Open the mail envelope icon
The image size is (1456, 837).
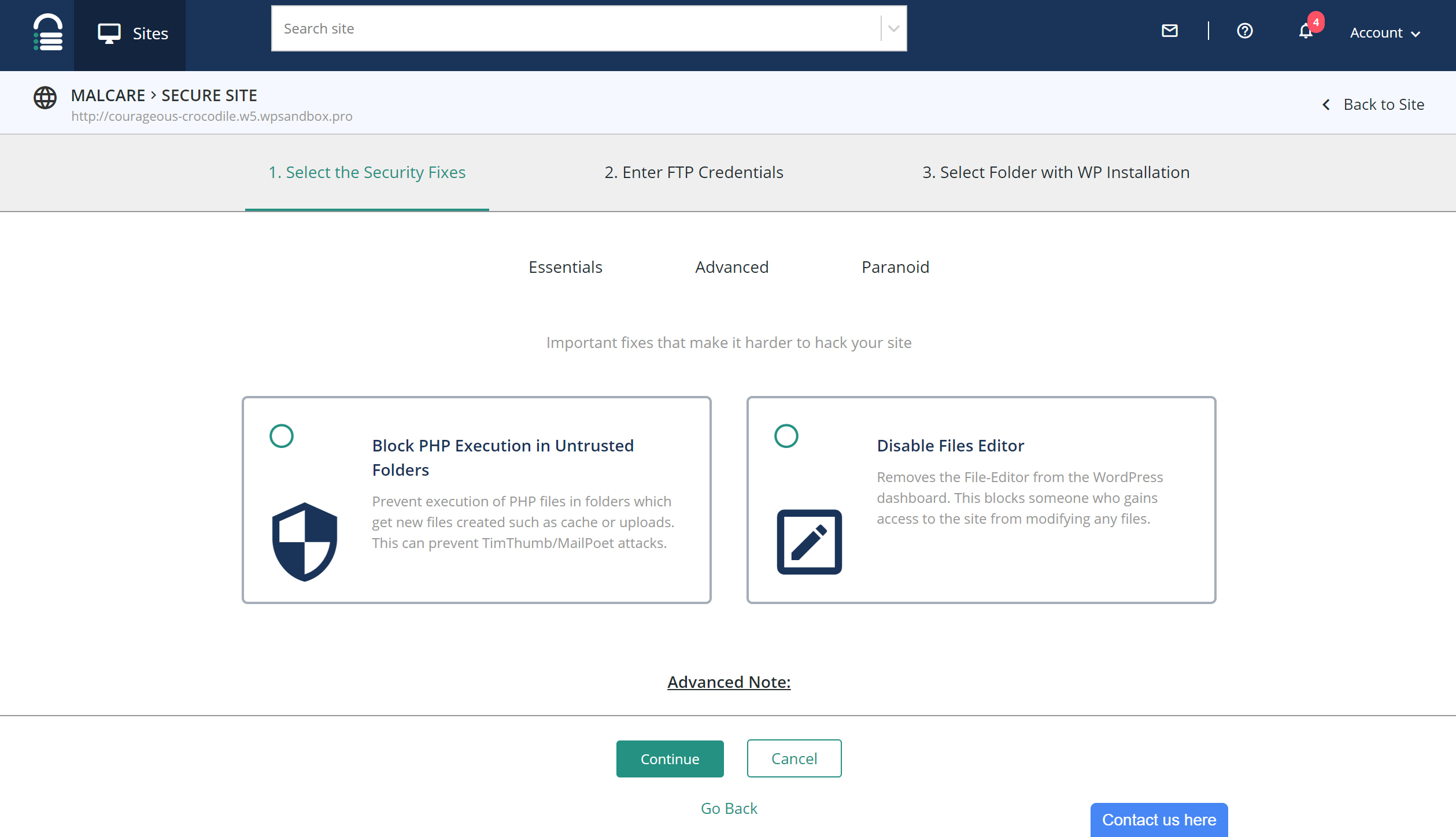[1170, 31]
